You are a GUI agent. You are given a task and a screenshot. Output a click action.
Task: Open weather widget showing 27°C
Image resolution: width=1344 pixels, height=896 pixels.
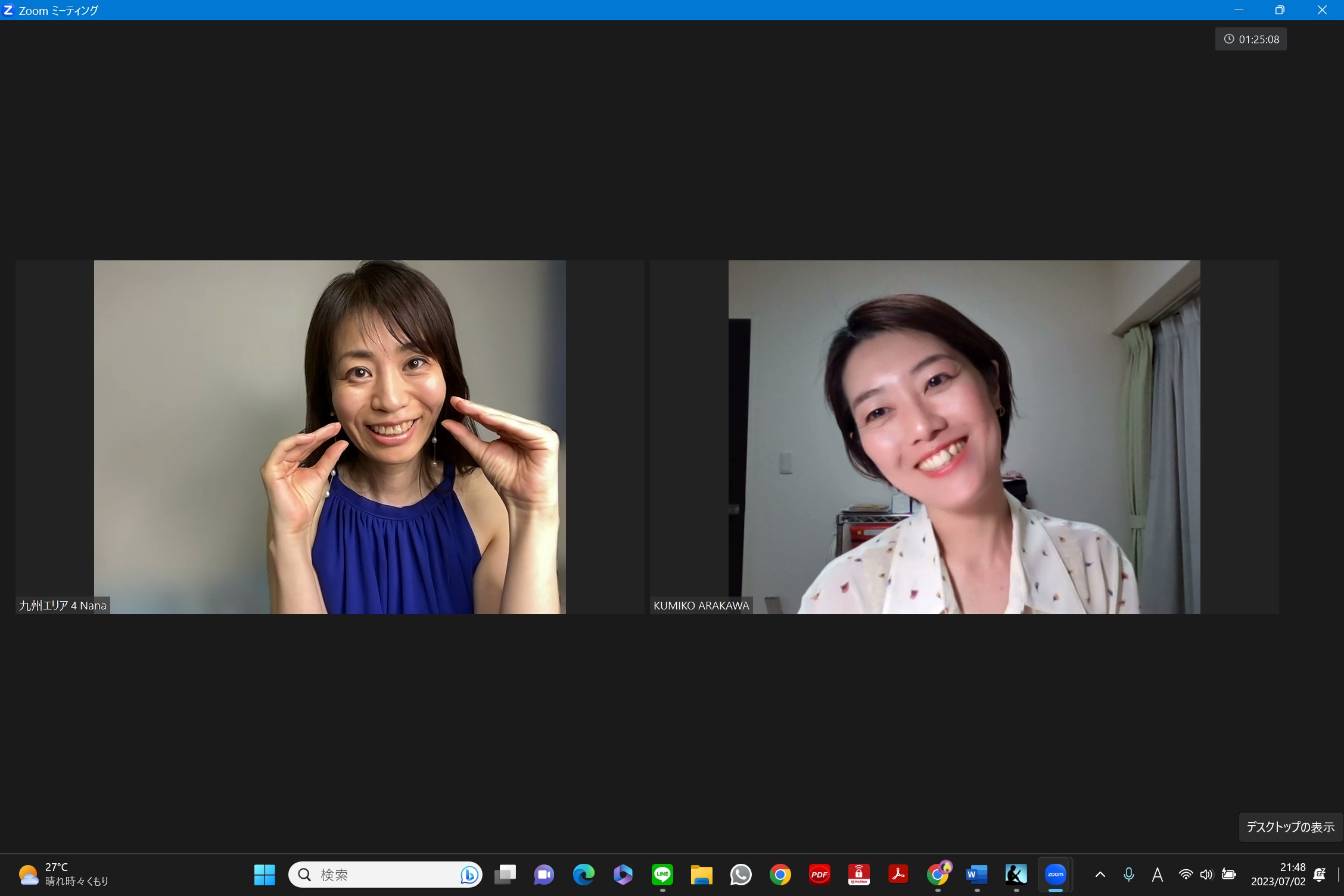(63, 875)
